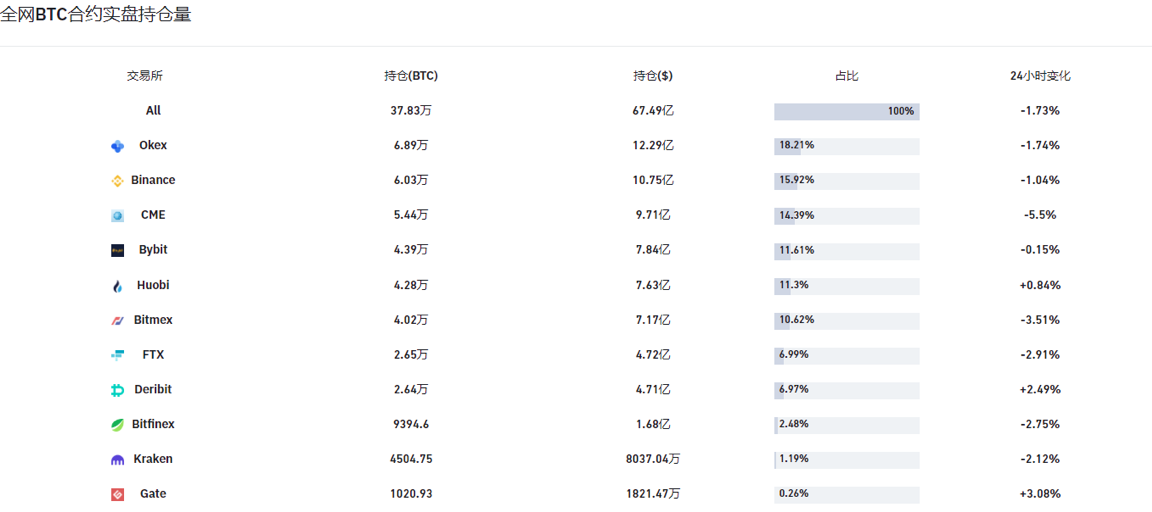Click the Deribit logo icon
1152x512 pixels.
(118, 390)
